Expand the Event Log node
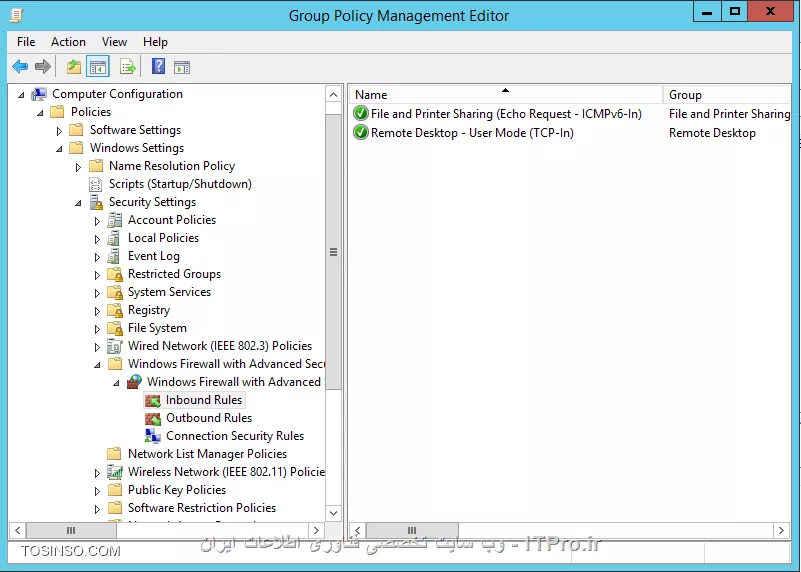The height and width of the screenshot is (572, 801). (97, 257)
